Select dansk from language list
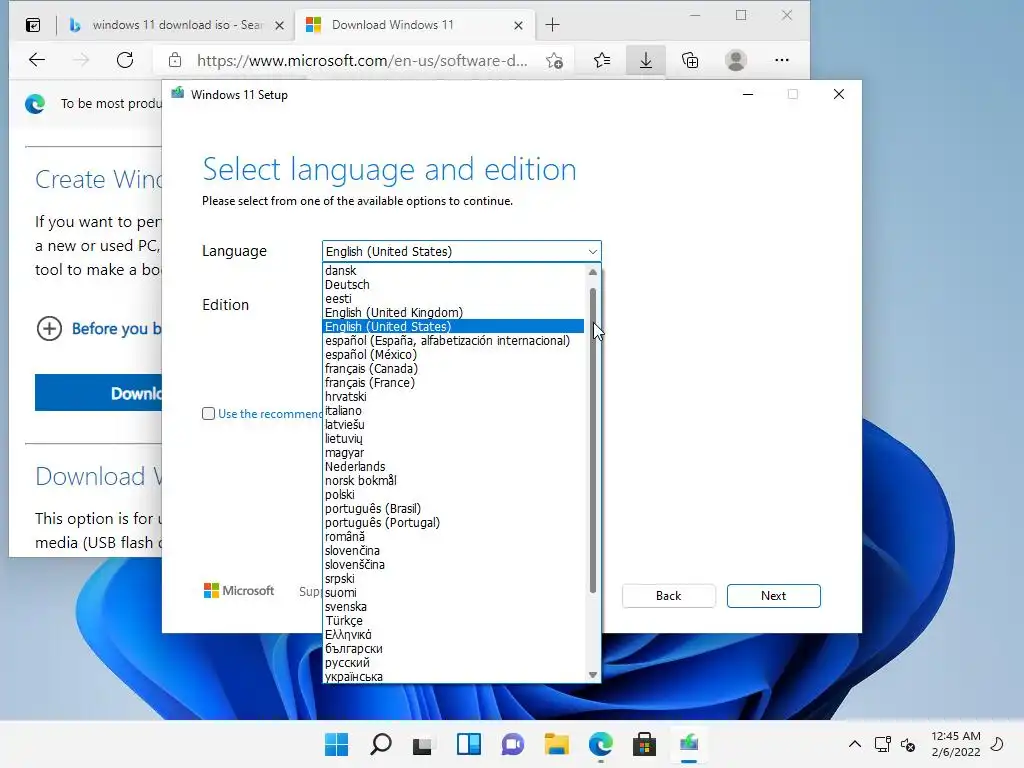The height and width of the screenshot is (768, 1024). [x=454, y=270]
